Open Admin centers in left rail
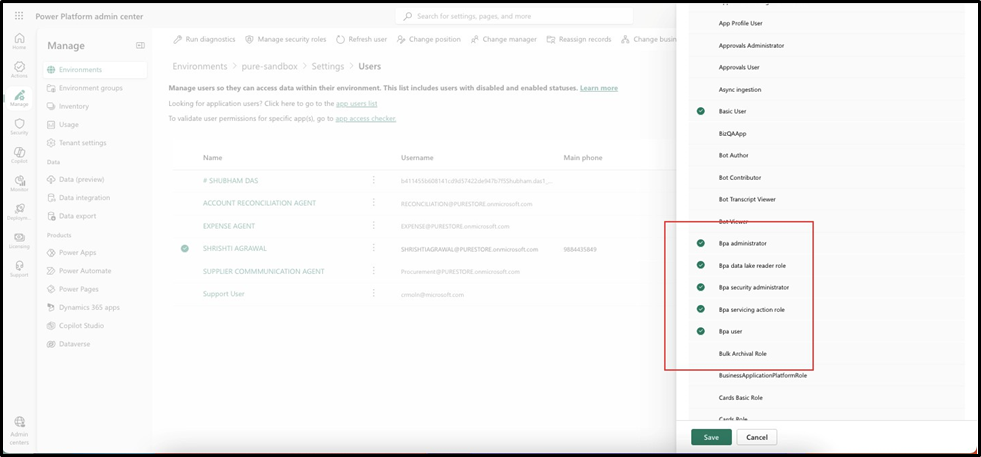 tap(19, 429)
